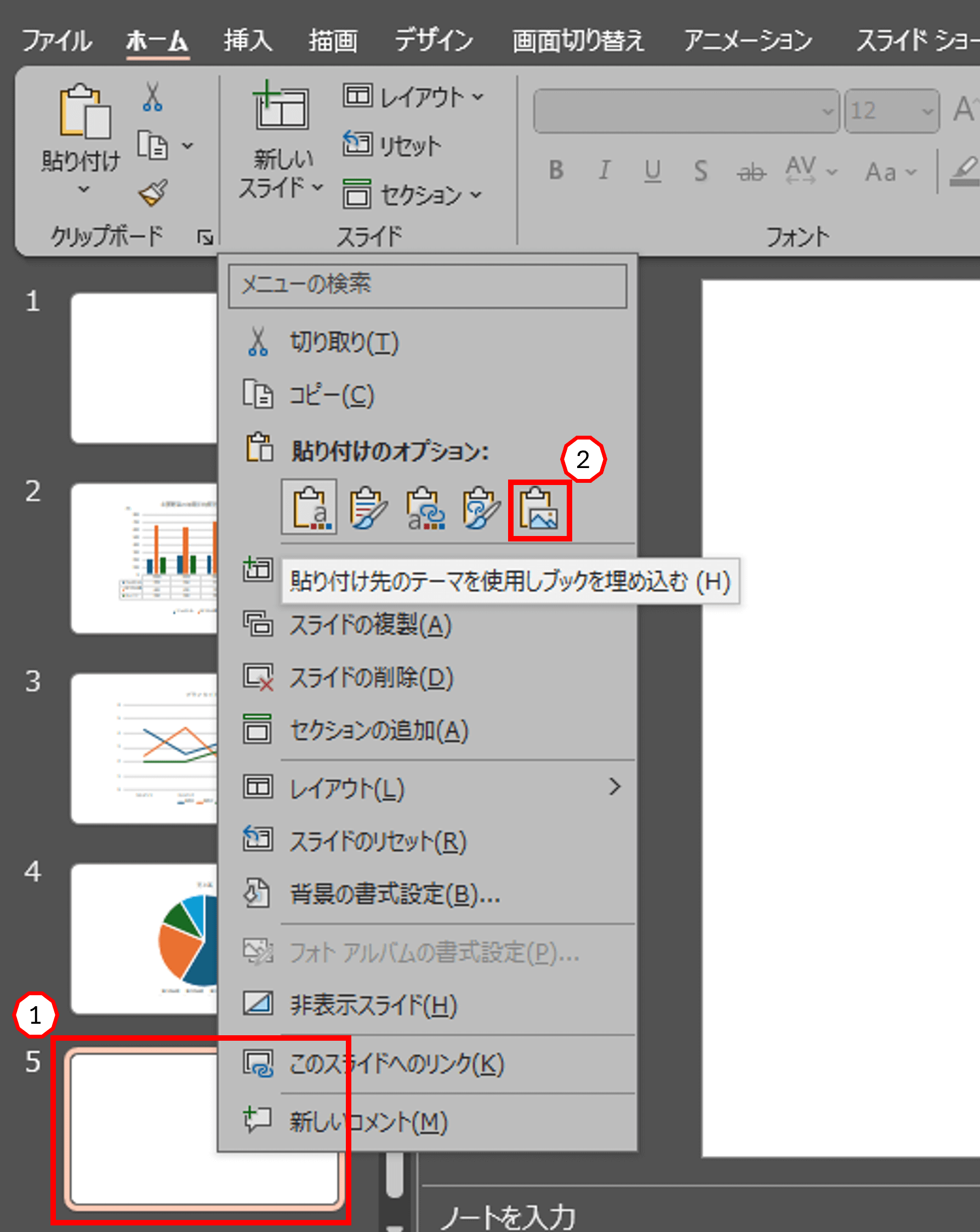The width and height of the screenshot is (980, 1232).
Task: Switch to the 描画 tab
Action: click(x=333, y=40)
